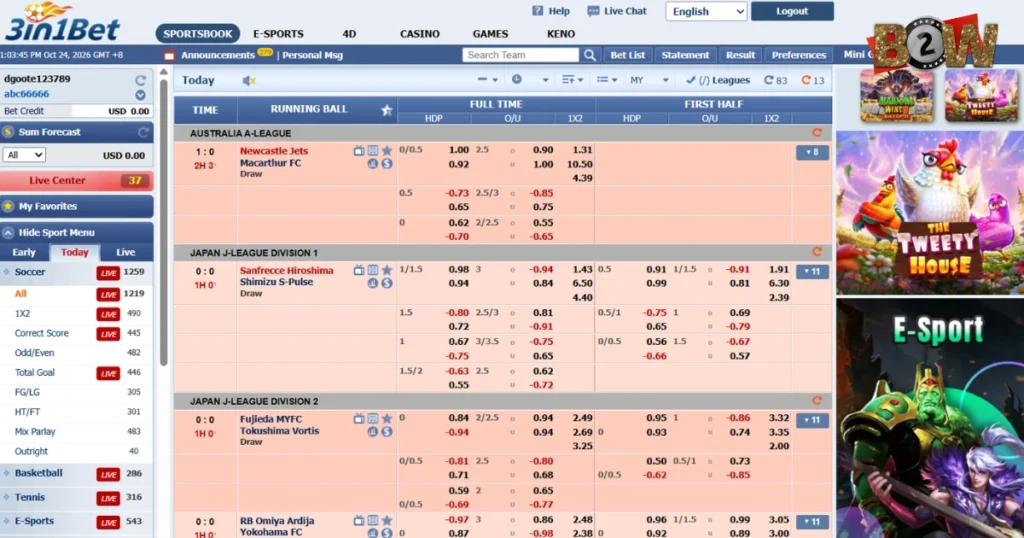Open the Live Center button
The image size is (1024, 538).
(x=76, y=181)
